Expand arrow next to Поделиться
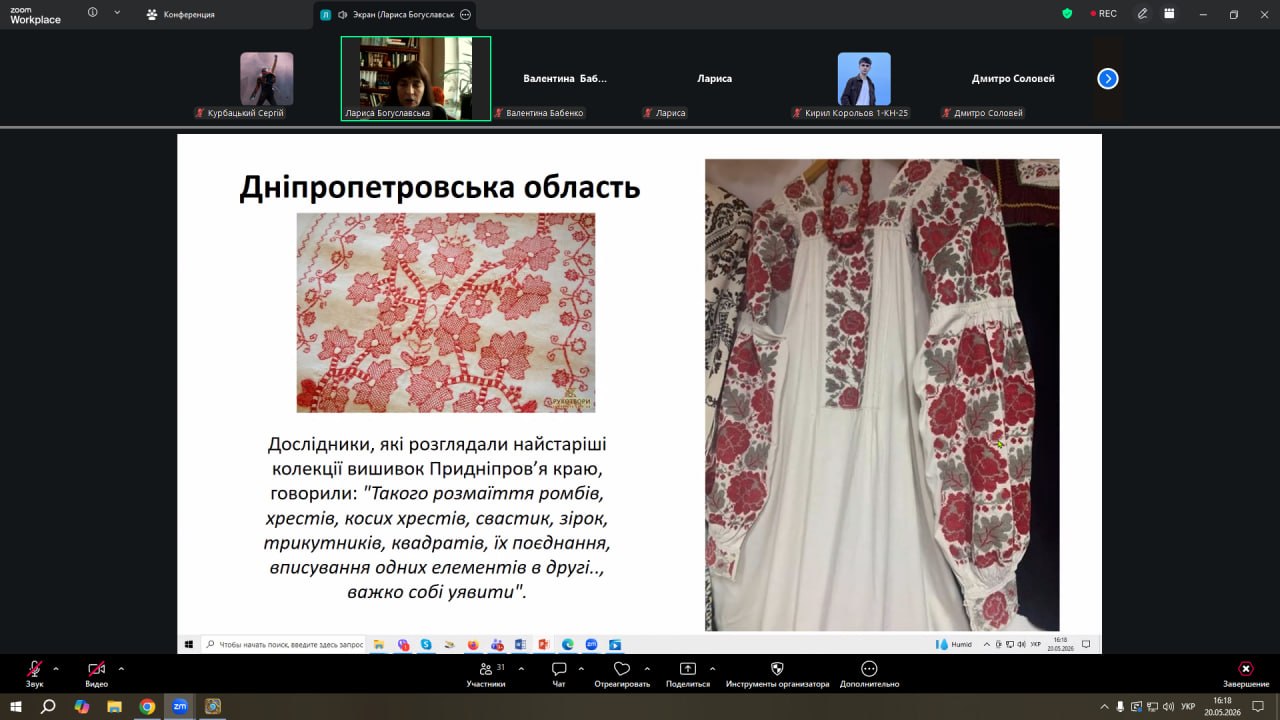This screenshot has height=720, width=1280. pos(712,668)
